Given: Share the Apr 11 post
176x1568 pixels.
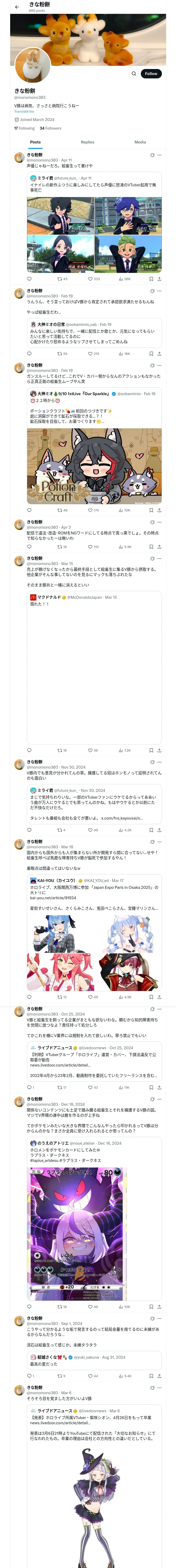Looking at the screenshot, I should pyautogui.click(x=159, y=279).
